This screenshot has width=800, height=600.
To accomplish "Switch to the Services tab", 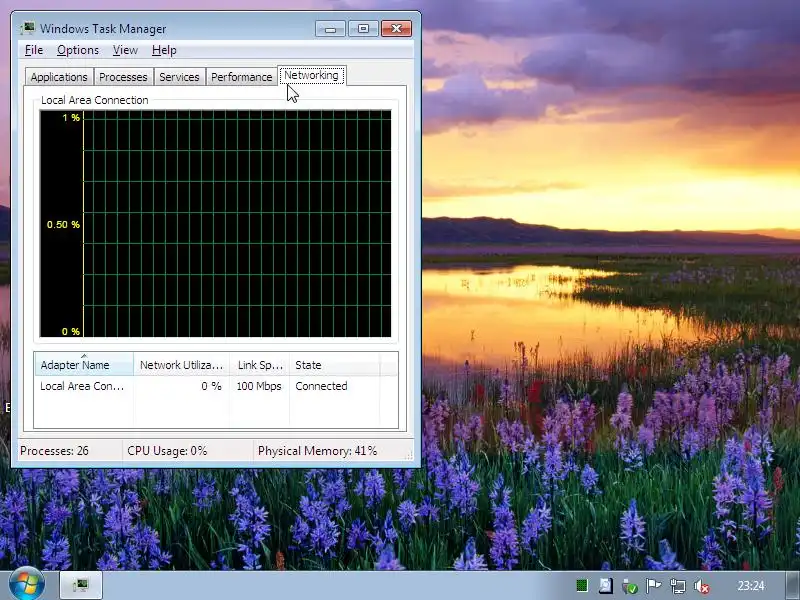I will 179,77.
